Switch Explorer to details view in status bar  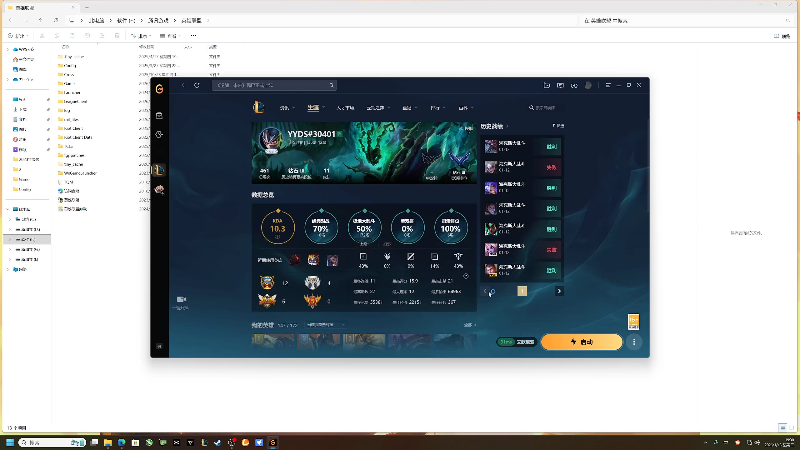[x=782, y=428]
